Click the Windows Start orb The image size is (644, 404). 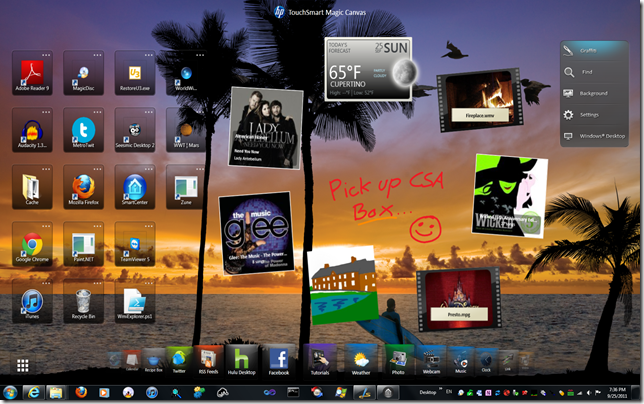pyautogui.click(x=10, y=393)
